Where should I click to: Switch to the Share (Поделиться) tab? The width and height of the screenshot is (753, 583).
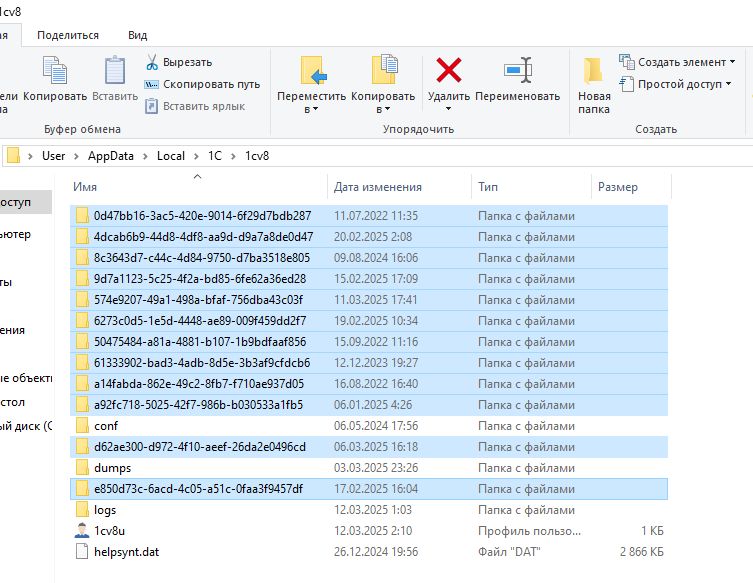(x=68, y=35)
